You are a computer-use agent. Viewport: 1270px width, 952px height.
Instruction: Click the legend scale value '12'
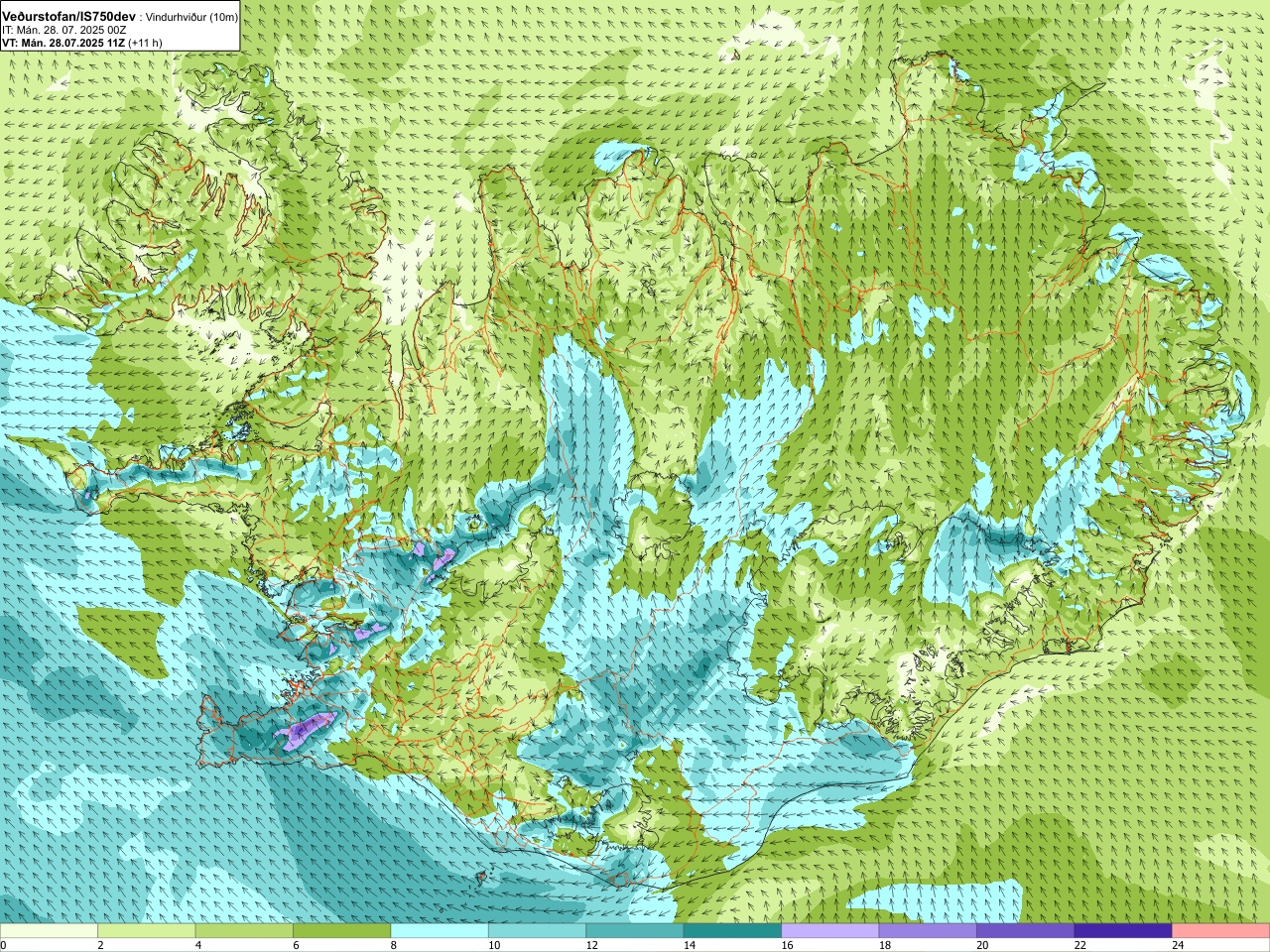tap(591, 945)
